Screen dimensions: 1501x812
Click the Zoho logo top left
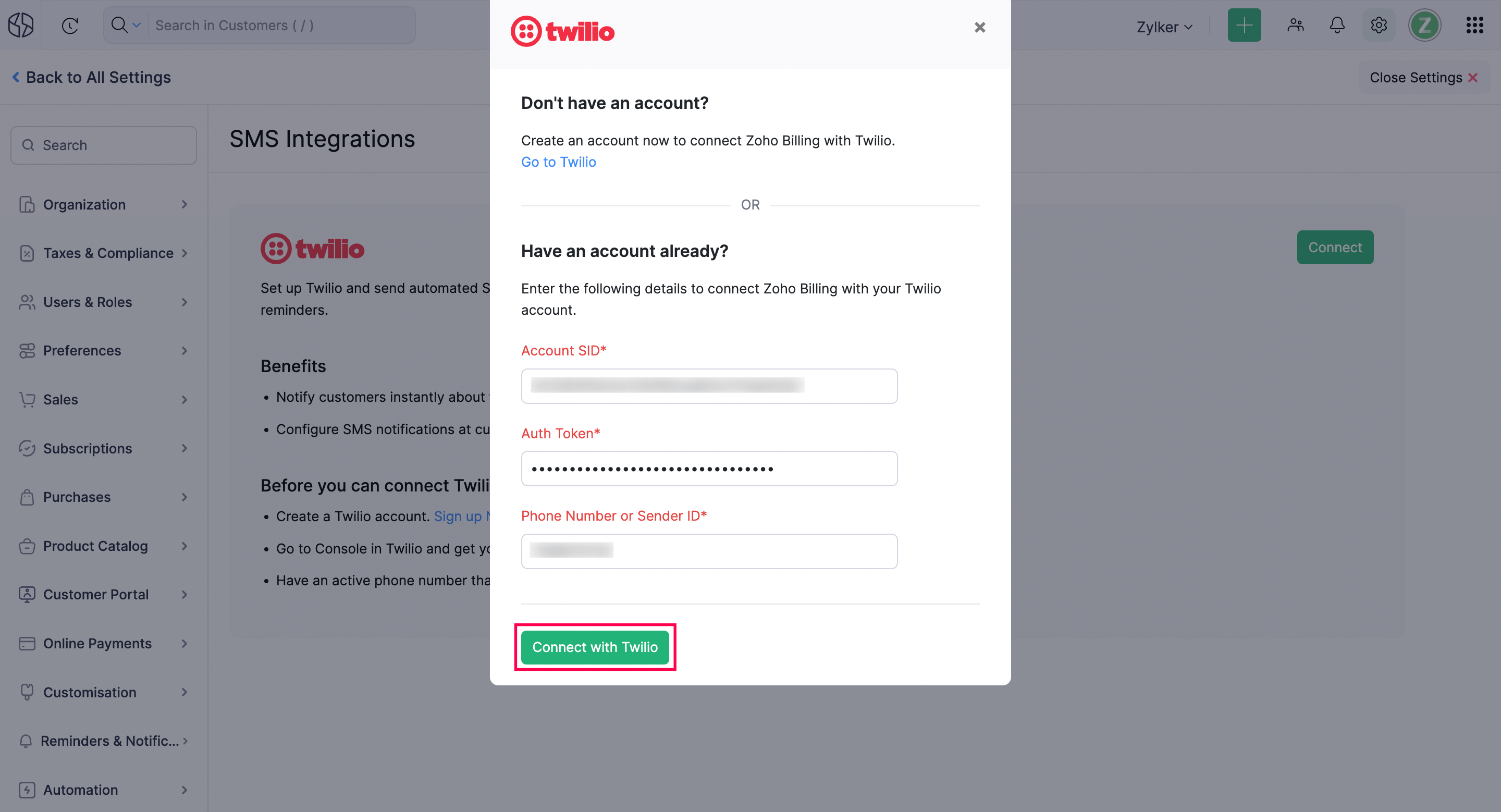coord(20,24)
